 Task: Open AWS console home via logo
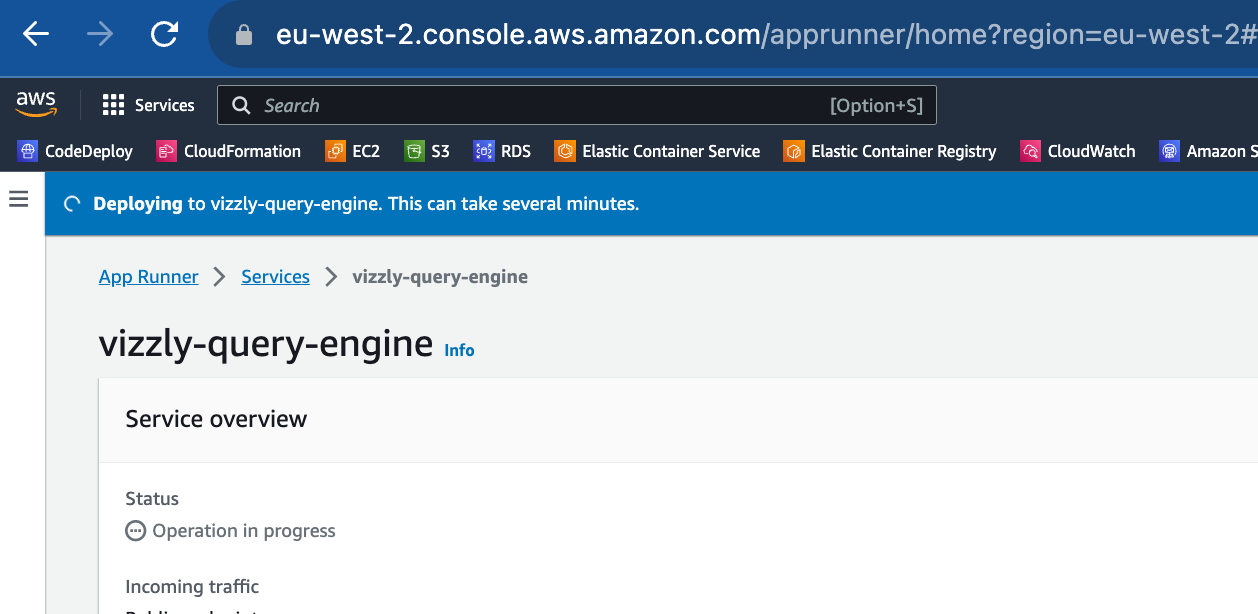(37, 104)
